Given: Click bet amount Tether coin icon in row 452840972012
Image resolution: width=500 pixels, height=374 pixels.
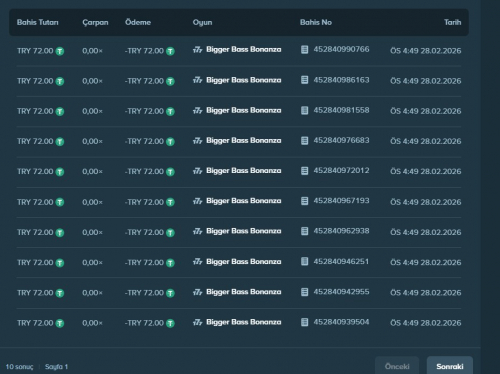Looking at the screenshot, I should click(60, 172).
